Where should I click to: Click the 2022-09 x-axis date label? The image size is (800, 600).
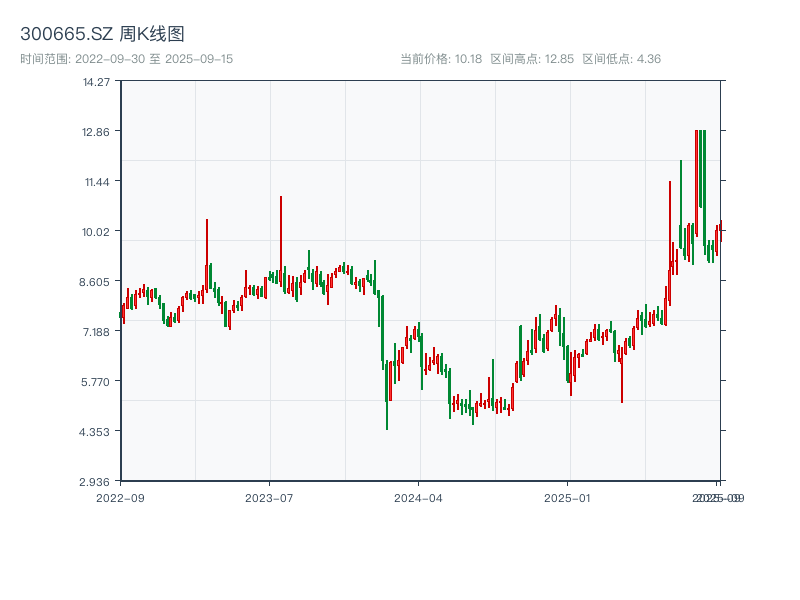coord(120,497)
